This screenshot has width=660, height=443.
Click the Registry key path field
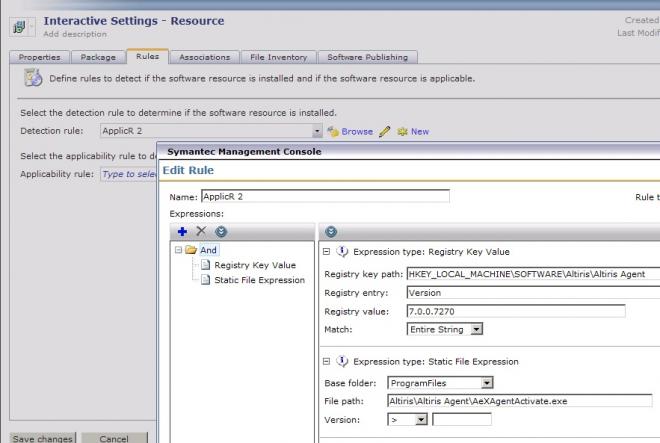tap(533, 274)
